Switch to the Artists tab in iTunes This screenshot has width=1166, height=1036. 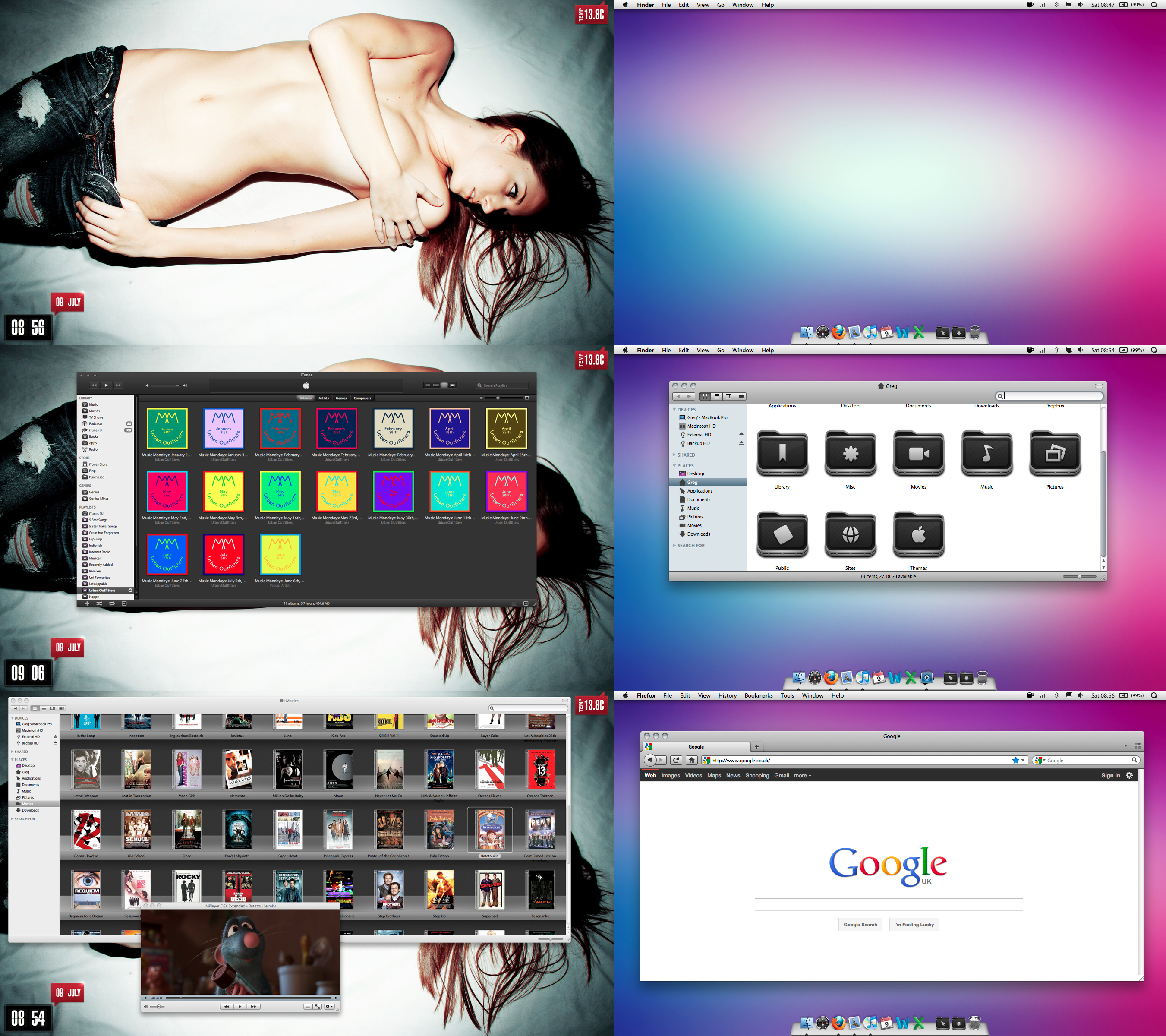click(x=324, y=398)
